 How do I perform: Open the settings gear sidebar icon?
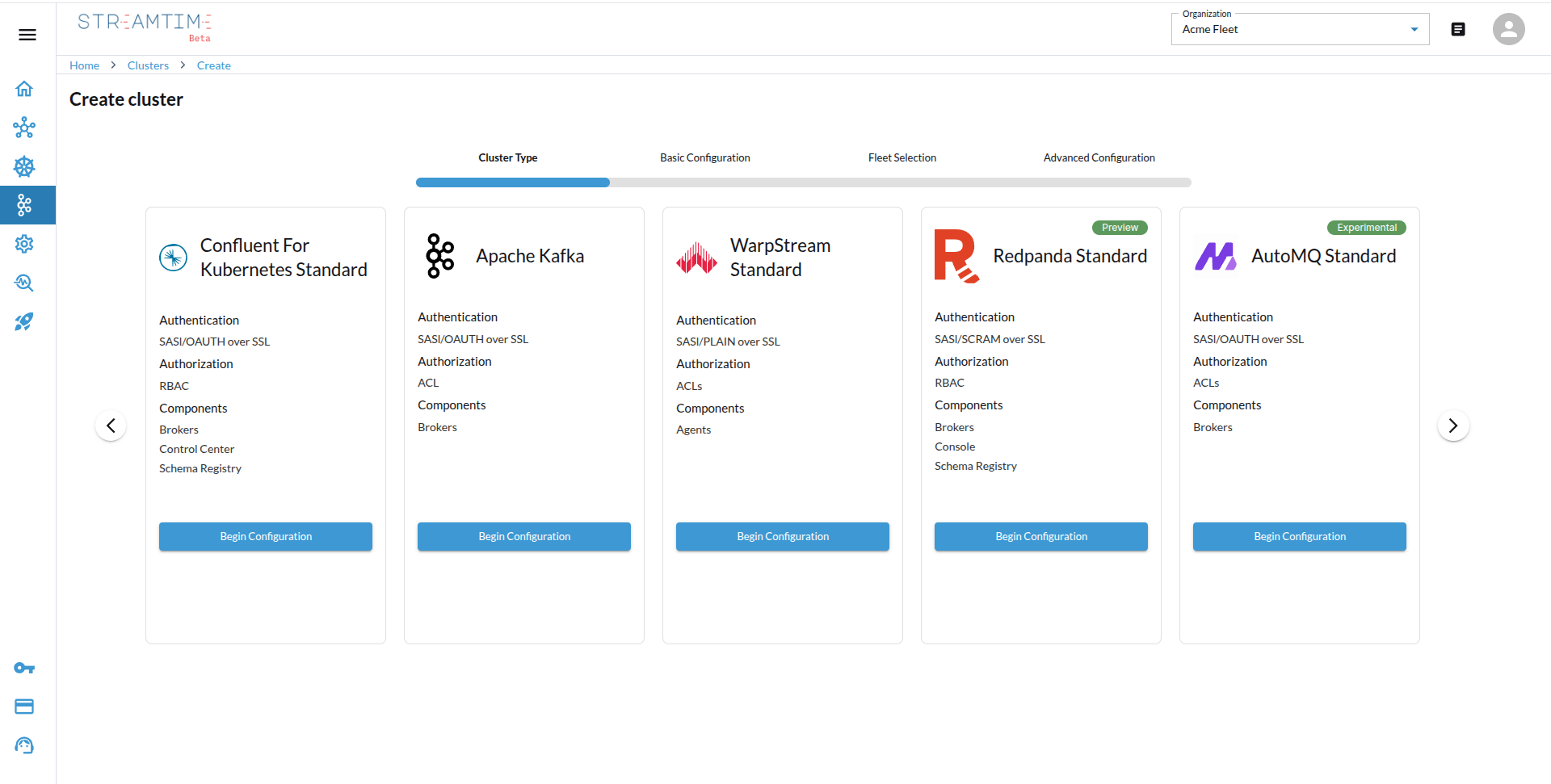(x=24, y=244)
